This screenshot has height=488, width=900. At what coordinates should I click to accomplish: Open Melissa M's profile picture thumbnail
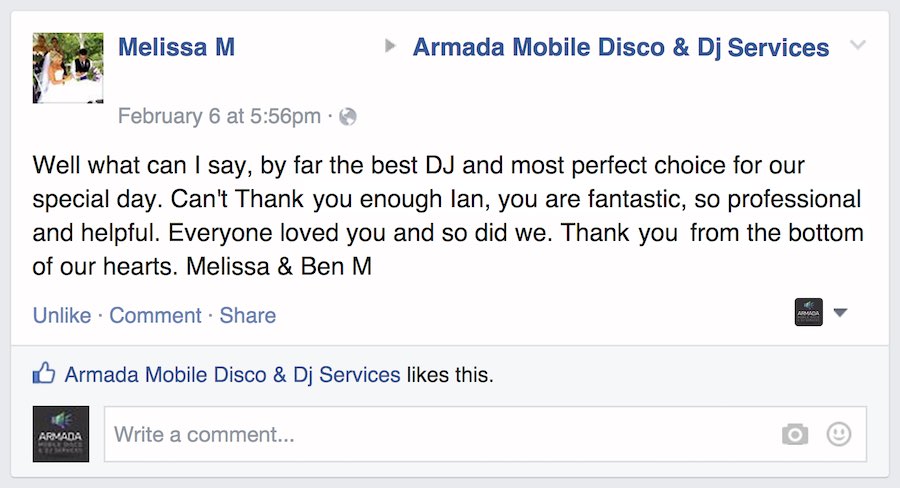[68, 68]
